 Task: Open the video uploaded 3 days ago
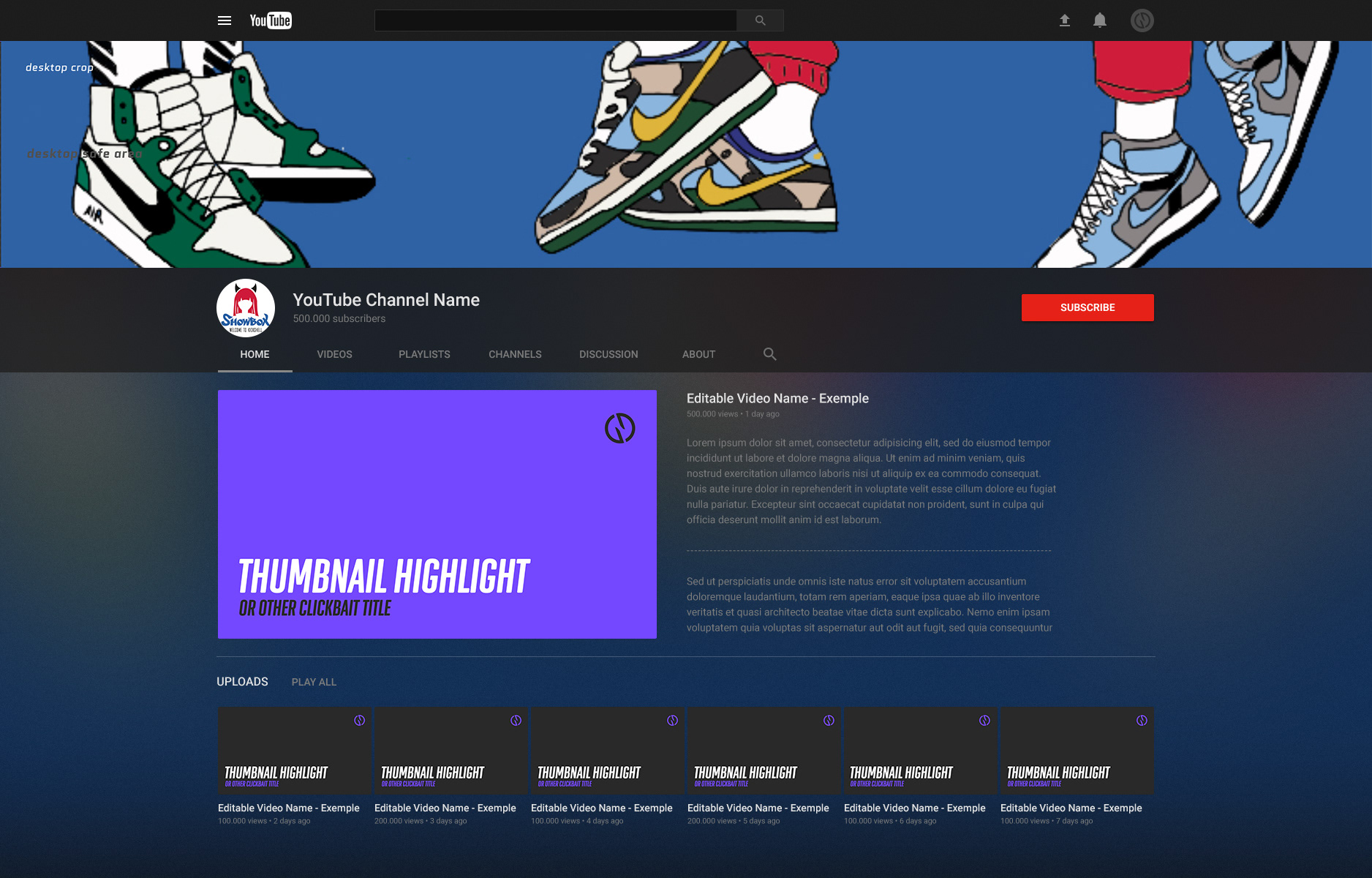coord(451,750)
